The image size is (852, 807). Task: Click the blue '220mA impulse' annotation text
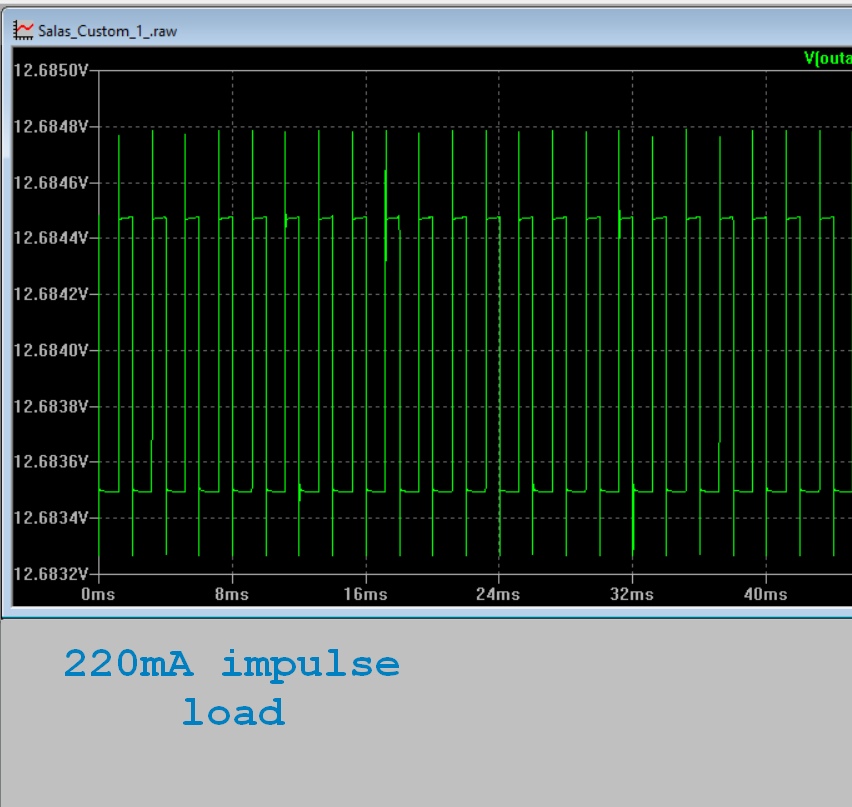click(232, 664)
